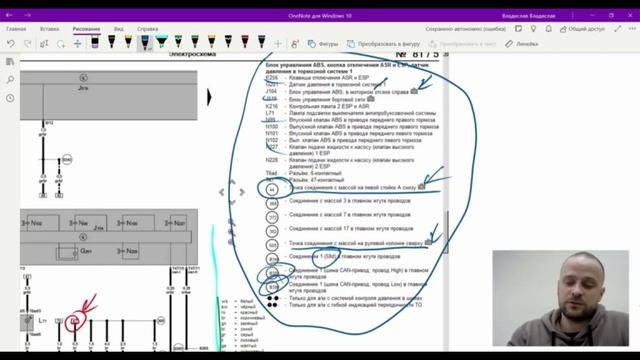Open search from the left sidebar
This screenshot has width=640, height=360.
[x=10, y=80]
